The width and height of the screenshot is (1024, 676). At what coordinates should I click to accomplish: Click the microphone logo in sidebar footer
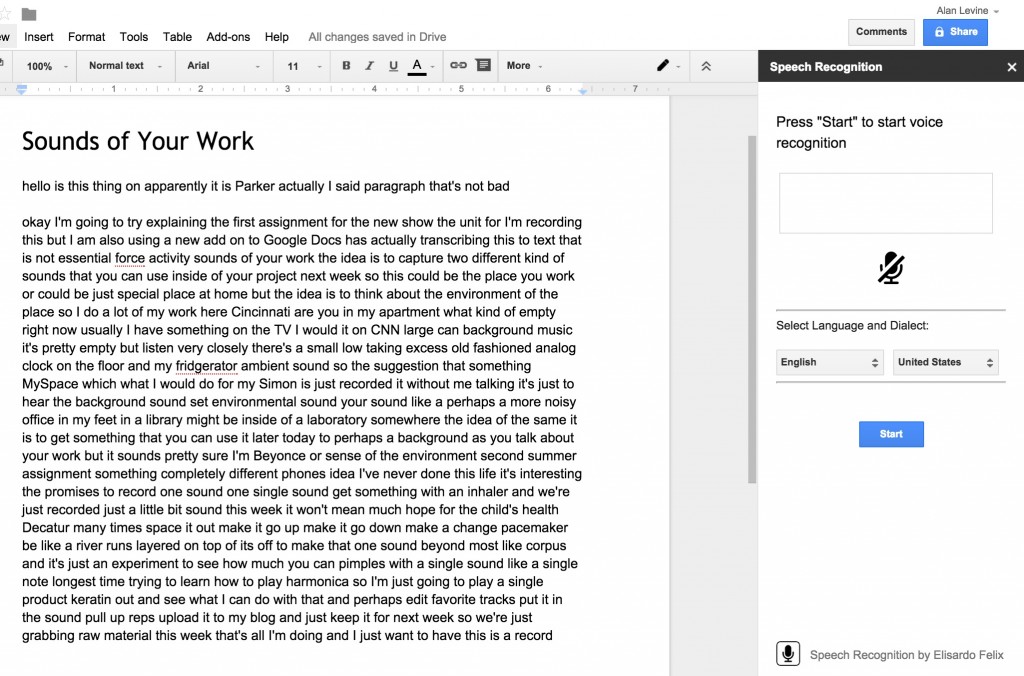pos(788,653)
